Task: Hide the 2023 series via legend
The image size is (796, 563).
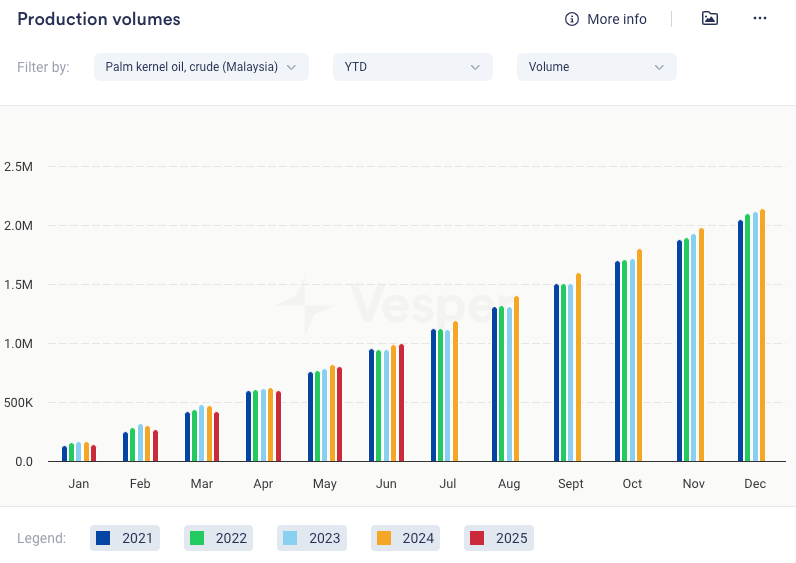Action: (311, 538)
